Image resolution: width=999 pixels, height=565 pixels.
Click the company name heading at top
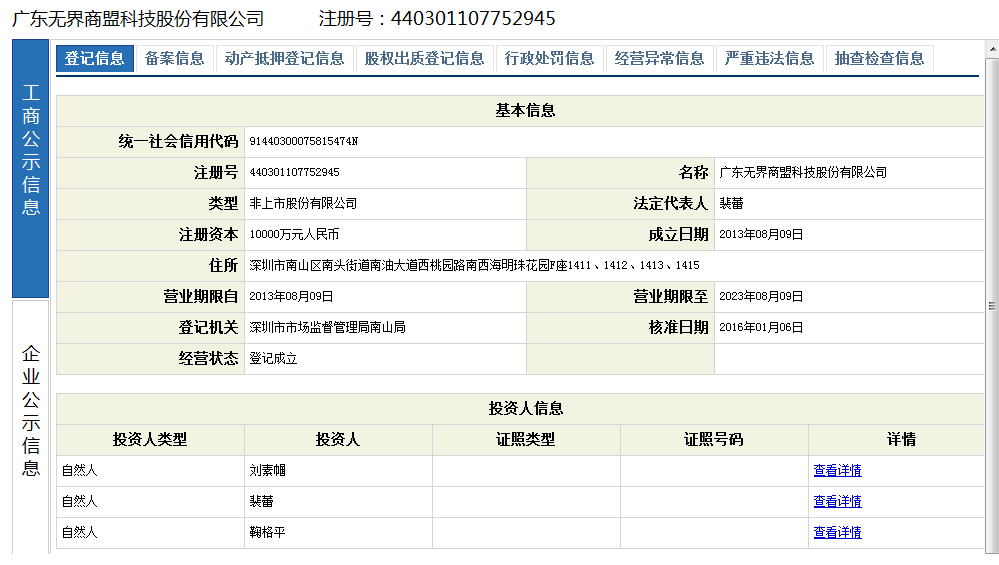[137, 19]
